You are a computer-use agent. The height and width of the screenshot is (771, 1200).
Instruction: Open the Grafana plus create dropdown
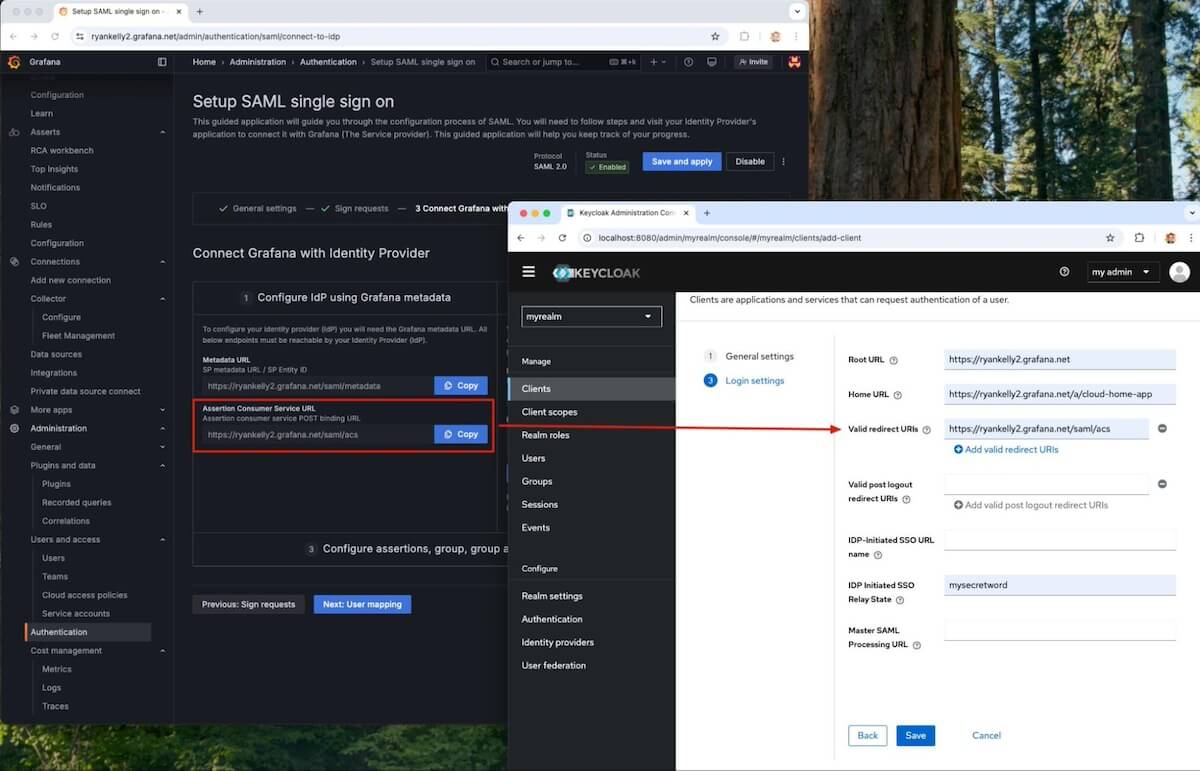pos(658,62)
